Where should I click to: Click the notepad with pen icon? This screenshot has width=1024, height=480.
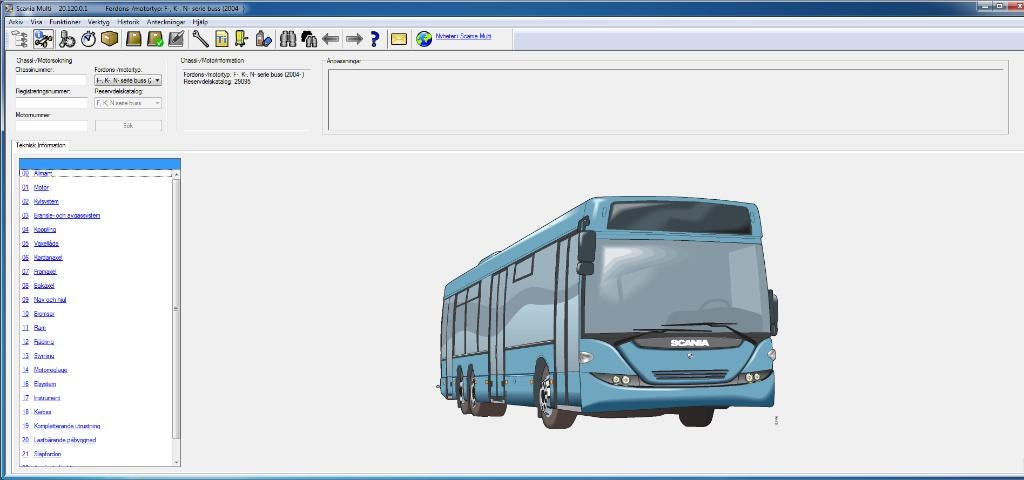coord(176,39)
